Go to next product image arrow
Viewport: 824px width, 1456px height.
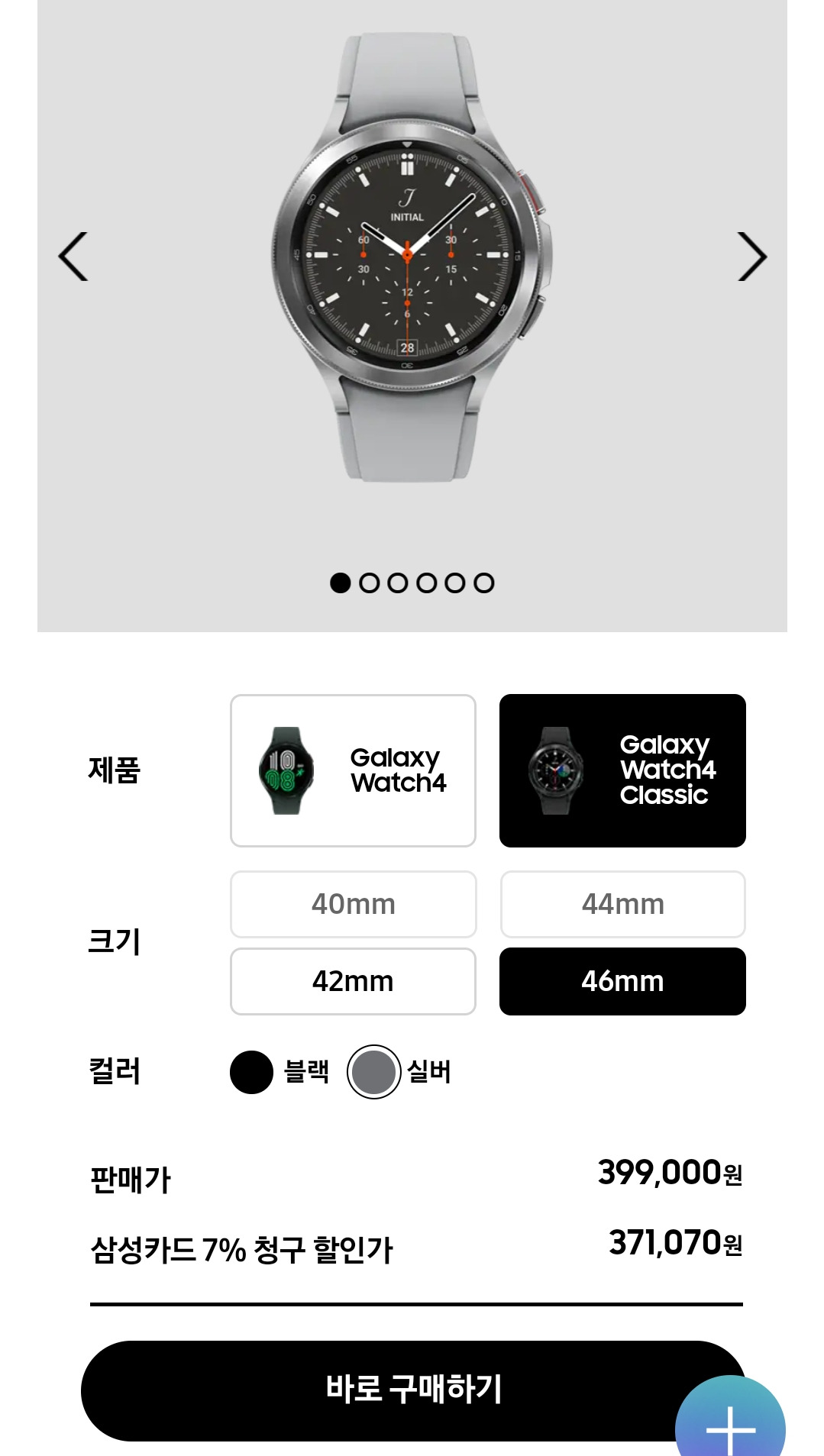pos(751,257)
